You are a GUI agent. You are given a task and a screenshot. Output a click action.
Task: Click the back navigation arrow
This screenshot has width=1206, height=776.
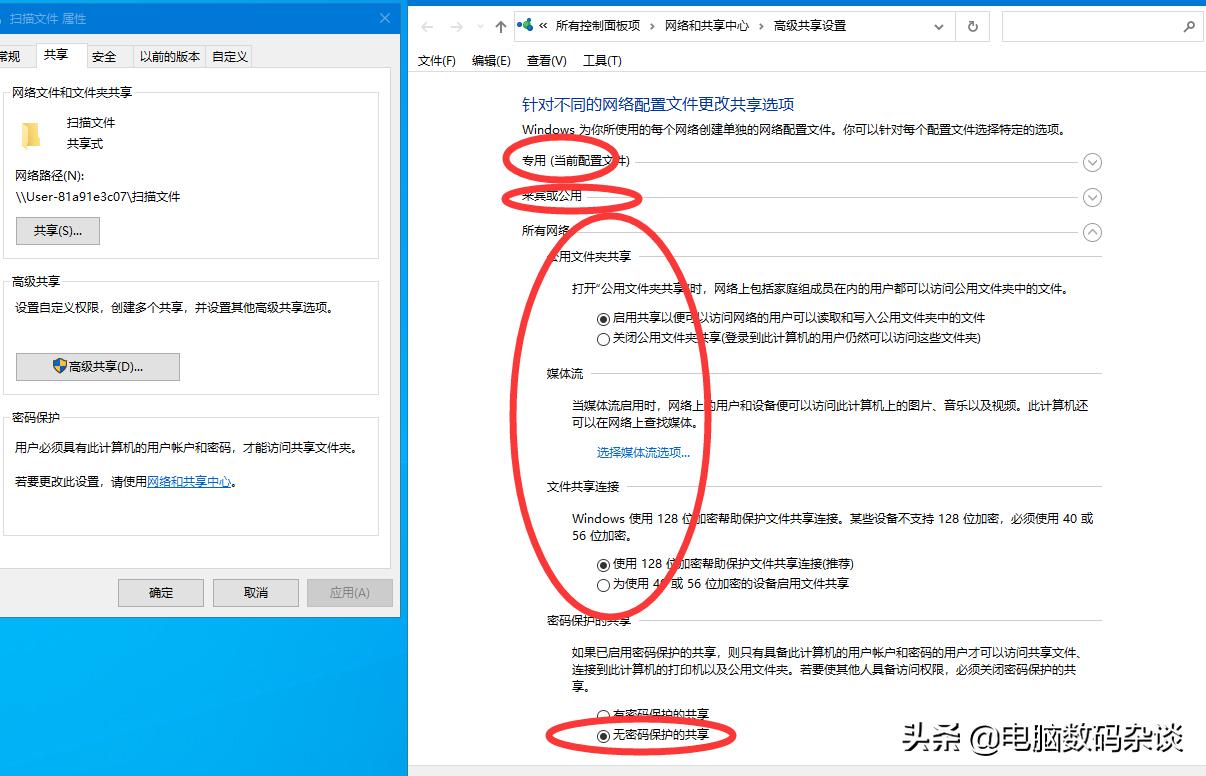(428, 26)
